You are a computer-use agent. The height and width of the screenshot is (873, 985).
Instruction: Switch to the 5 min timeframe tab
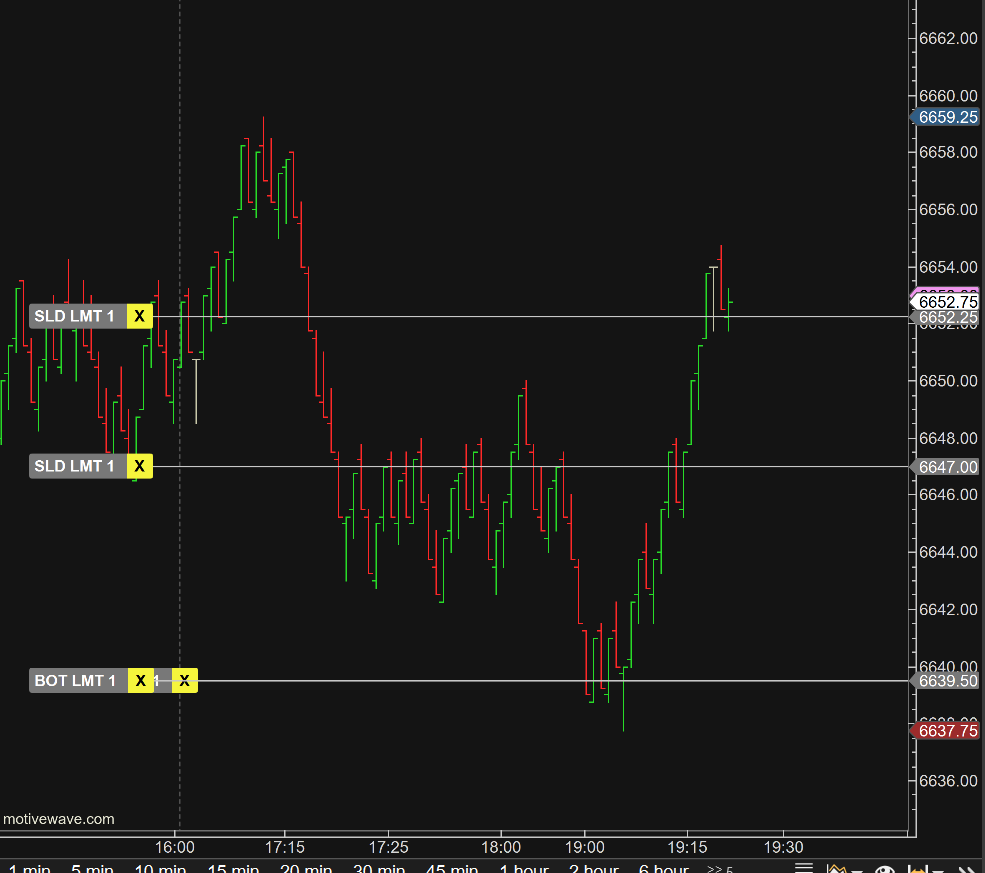point(92,868)
